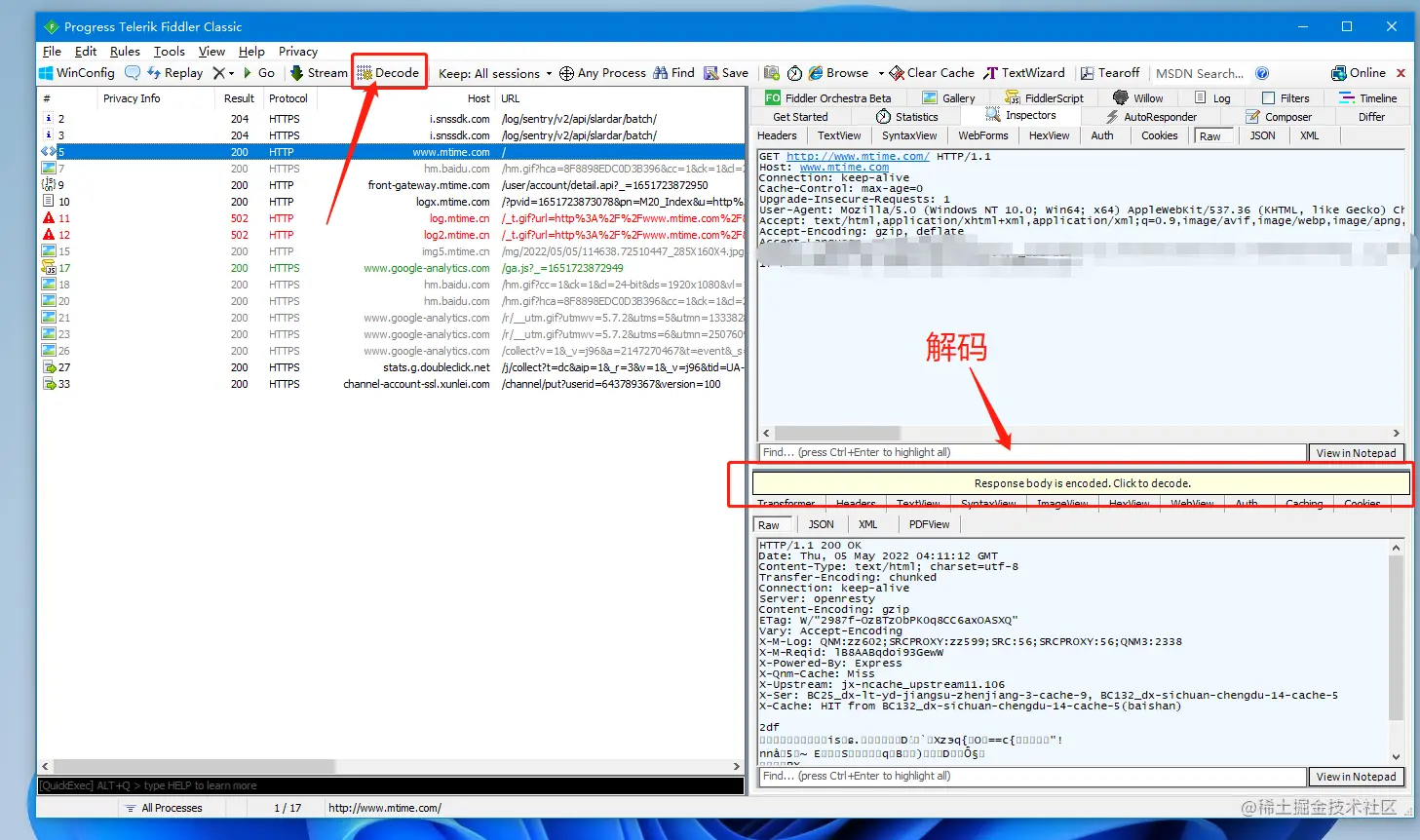Click response View in Notepad button
Screen dimensions: 1420x840
pyautogui.click(x=1356, y=777)
